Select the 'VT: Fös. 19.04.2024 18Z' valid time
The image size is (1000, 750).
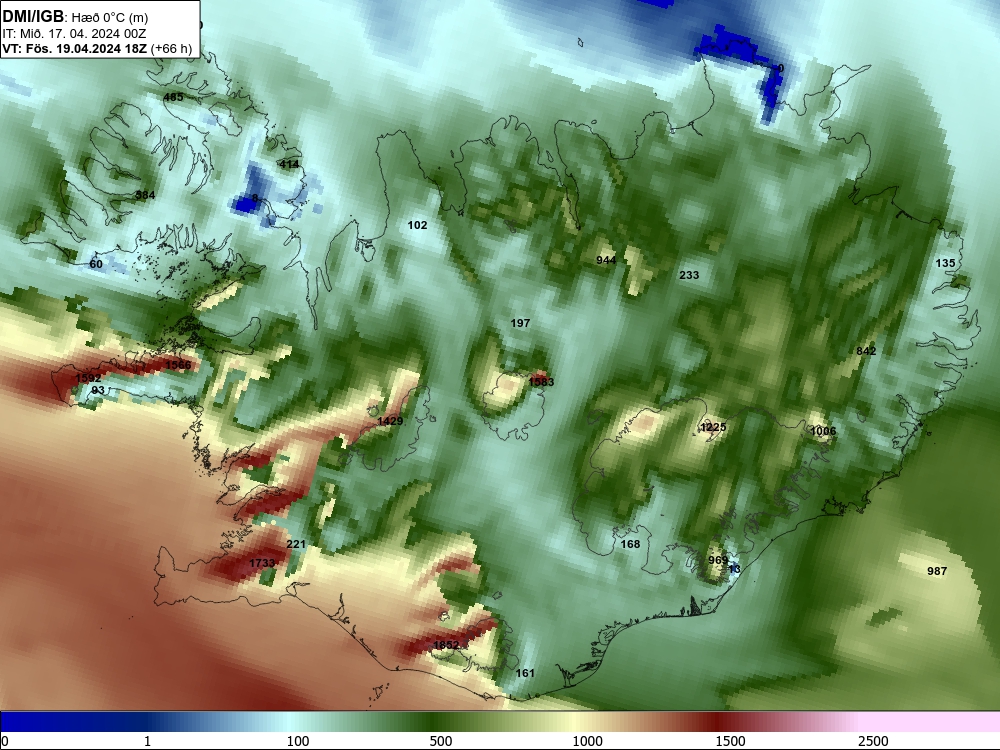tap(75, 48)
